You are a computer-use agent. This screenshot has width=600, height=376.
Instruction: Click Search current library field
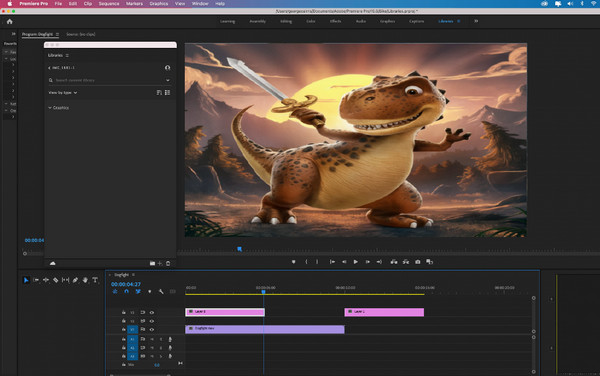tap(109, 80)
